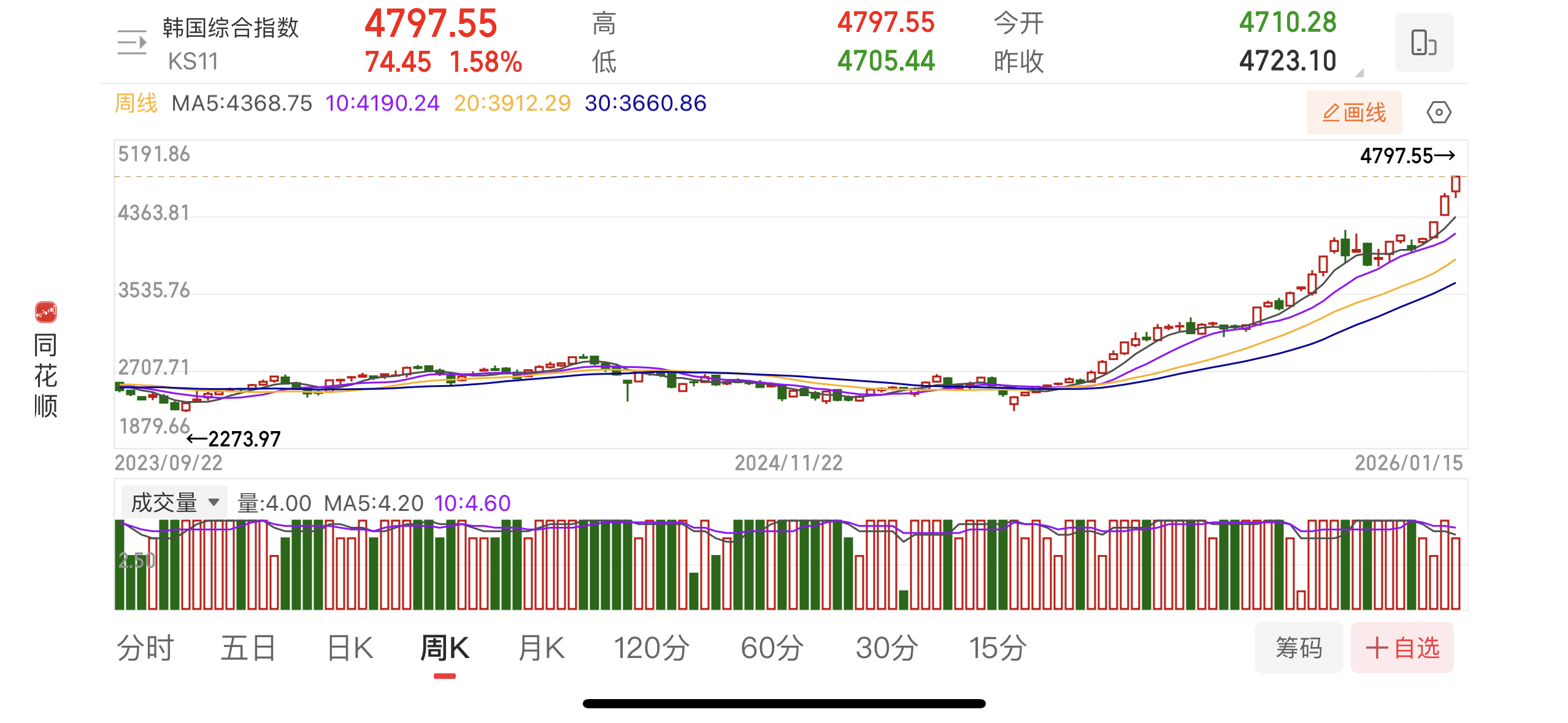
Task: Tap the 画线 draw-line pencil button
Action: [x=1354, y=113]
